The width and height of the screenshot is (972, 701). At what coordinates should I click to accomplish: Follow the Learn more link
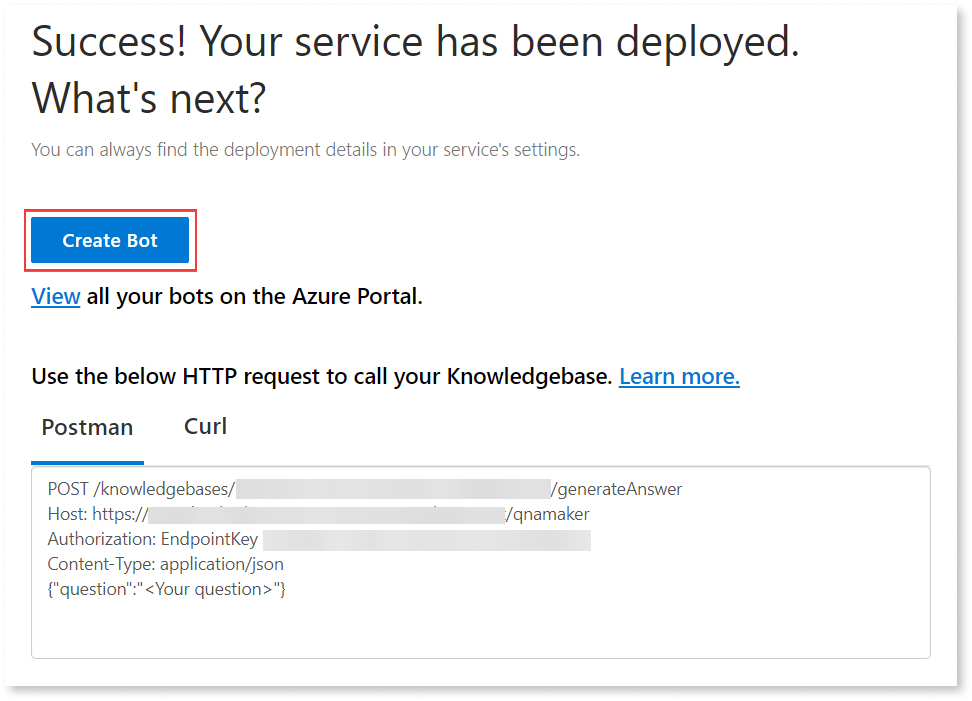[x=679, y=376]
